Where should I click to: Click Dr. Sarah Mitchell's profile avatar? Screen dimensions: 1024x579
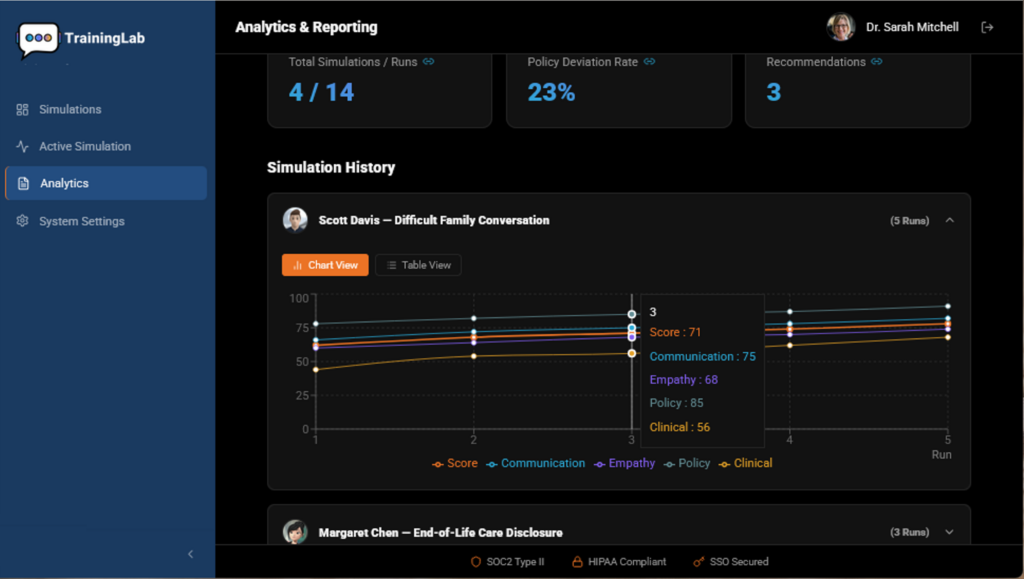[x=840, y=27]
